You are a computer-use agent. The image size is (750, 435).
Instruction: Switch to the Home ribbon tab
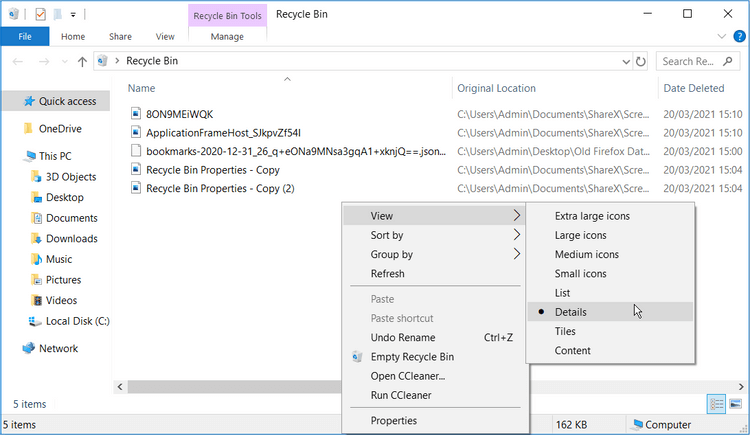pos(73,36)
